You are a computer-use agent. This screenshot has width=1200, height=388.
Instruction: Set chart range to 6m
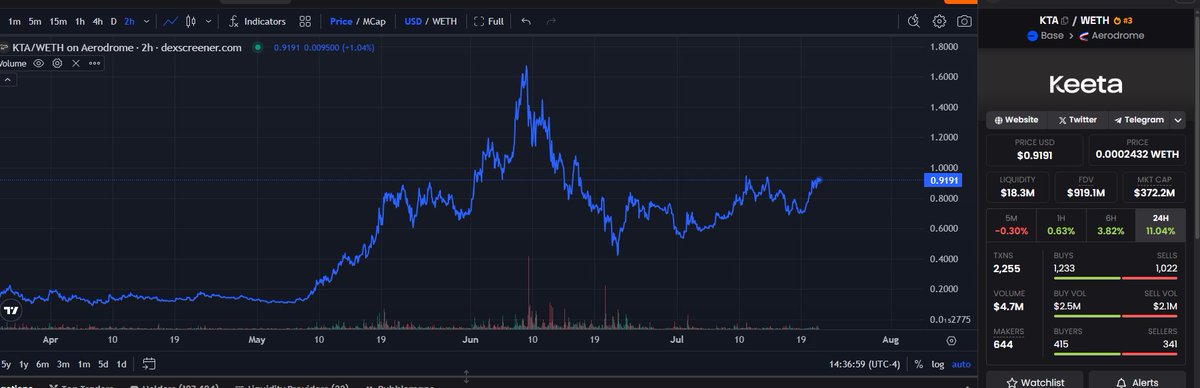44,364
